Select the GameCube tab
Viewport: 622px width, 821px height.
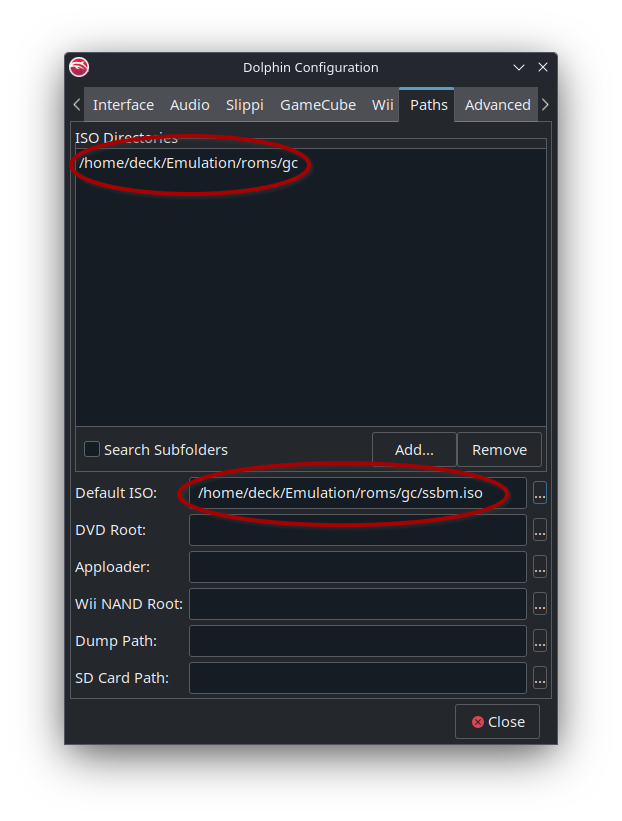click(x=318, y=105)
